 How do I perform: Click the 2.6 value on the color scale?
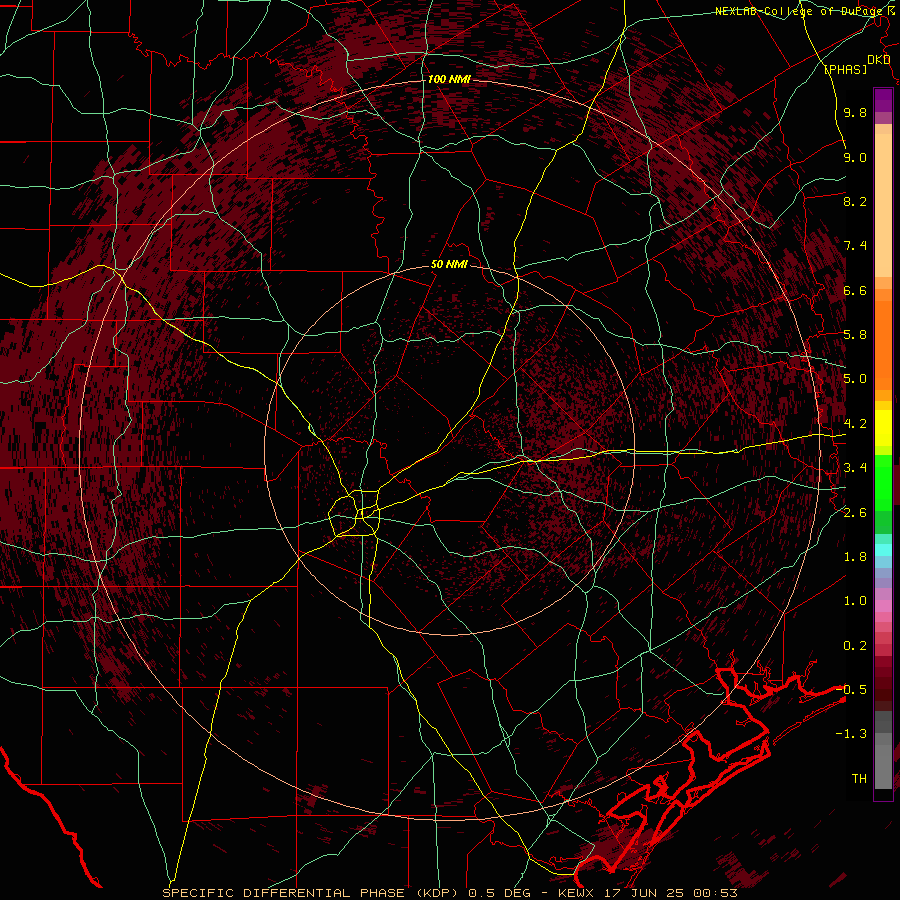point(855,513)
